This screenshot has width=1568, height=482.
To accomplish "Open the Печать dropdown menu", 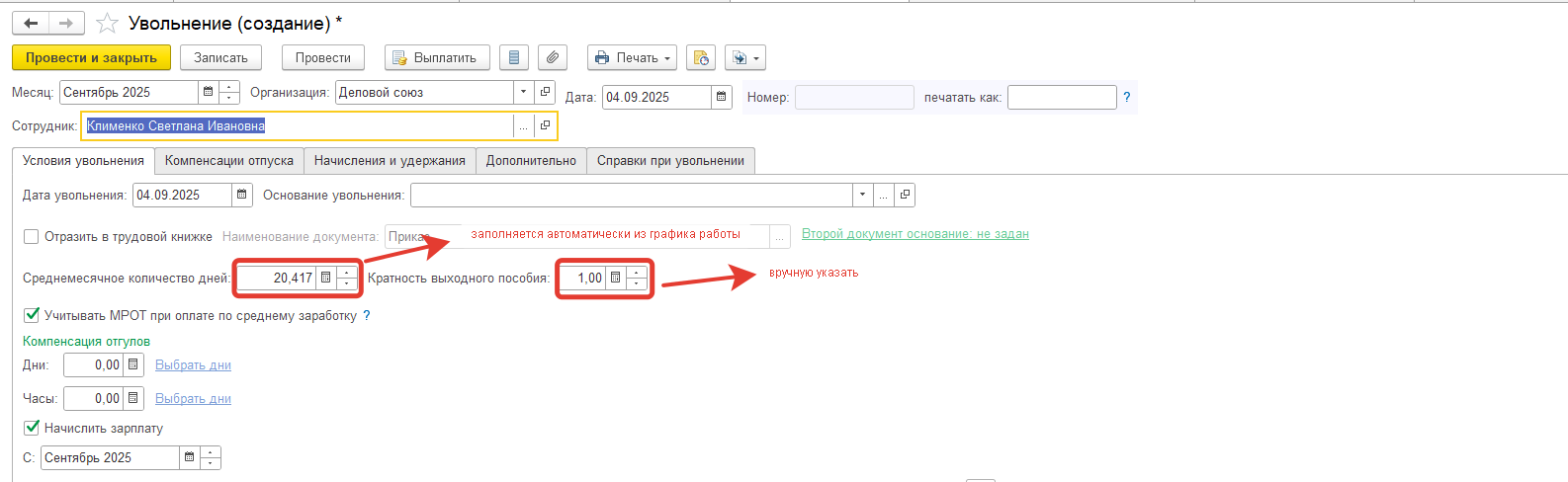I will 632,57.
